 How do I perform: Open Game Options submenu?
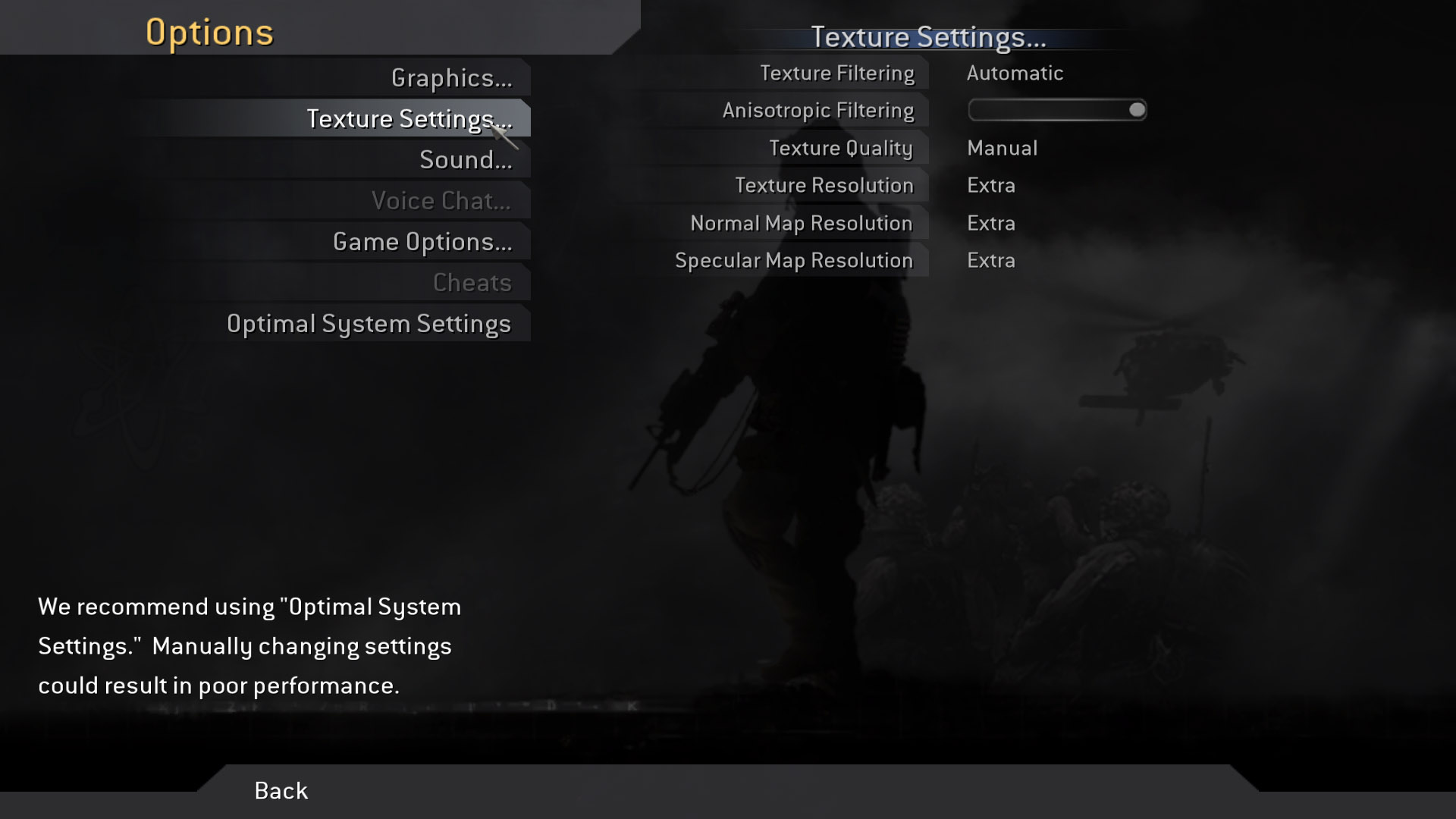422,242
